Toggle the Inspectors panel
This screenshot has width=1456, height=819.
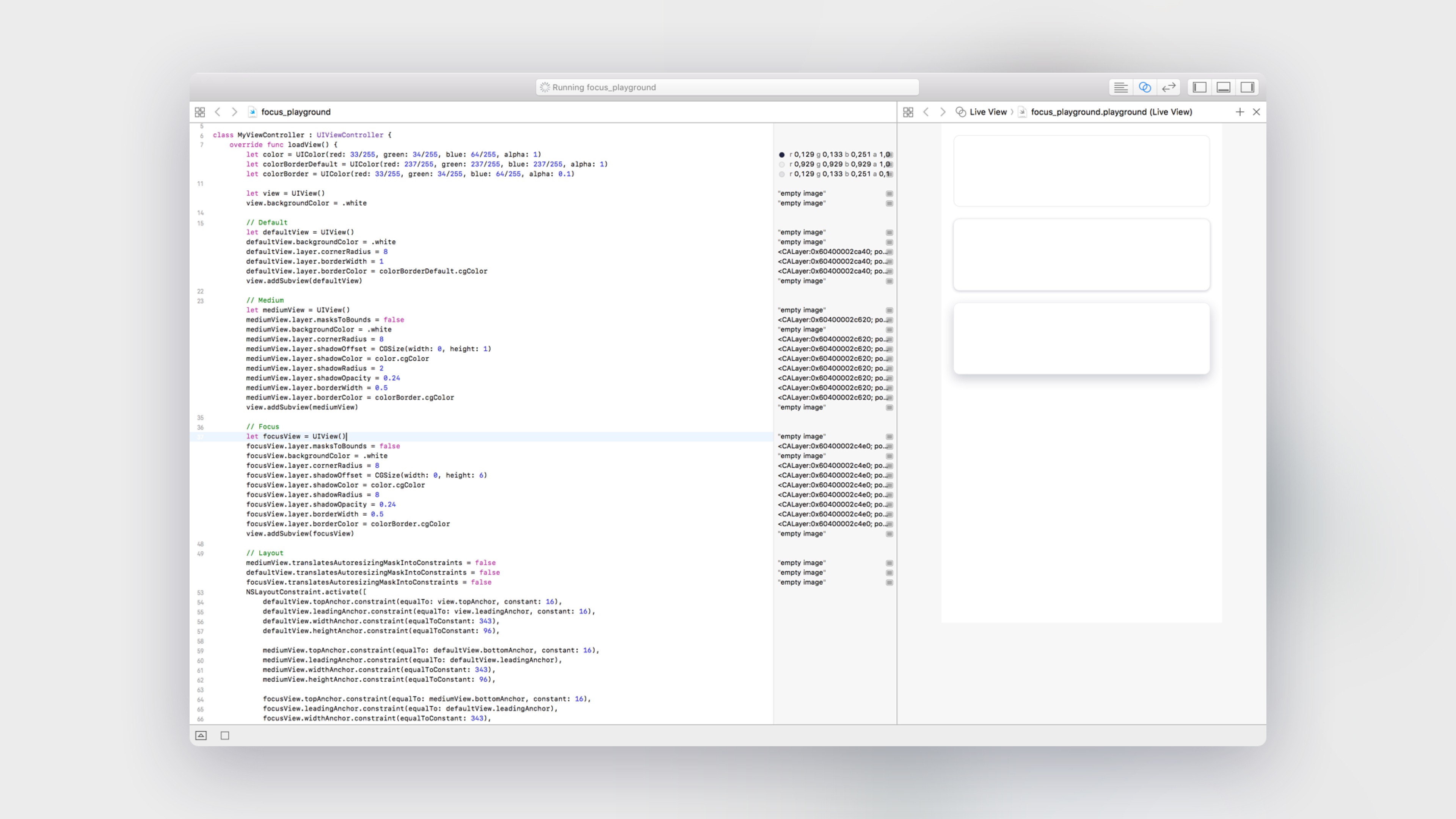click(1247, 87)
